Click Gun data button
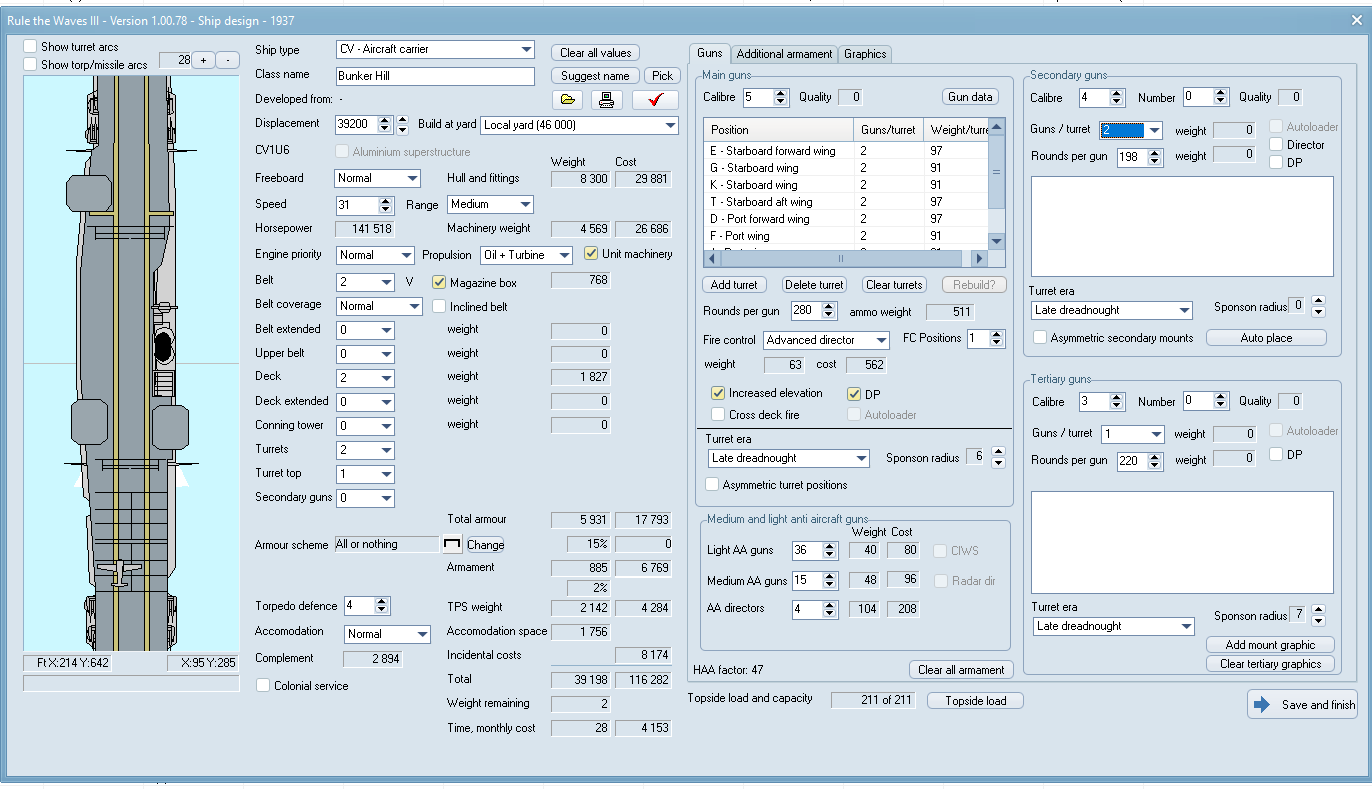The height and width of the screenshot is (789, 1372). click(970, 97)
